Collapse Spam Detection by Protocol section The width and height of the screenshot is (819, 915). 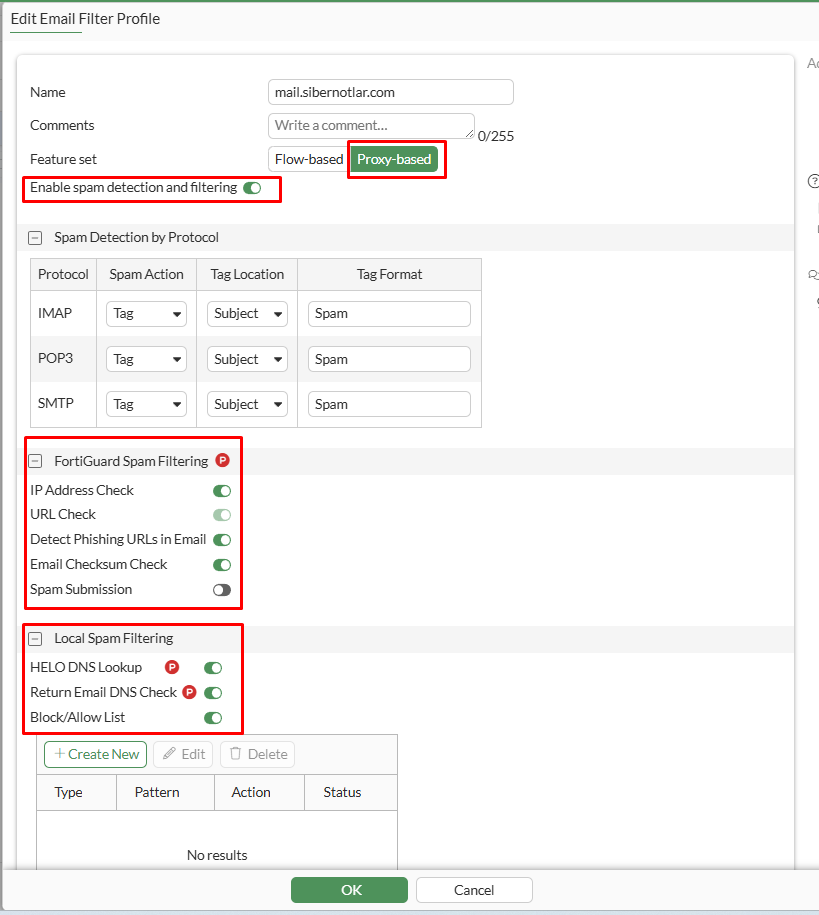35,238
